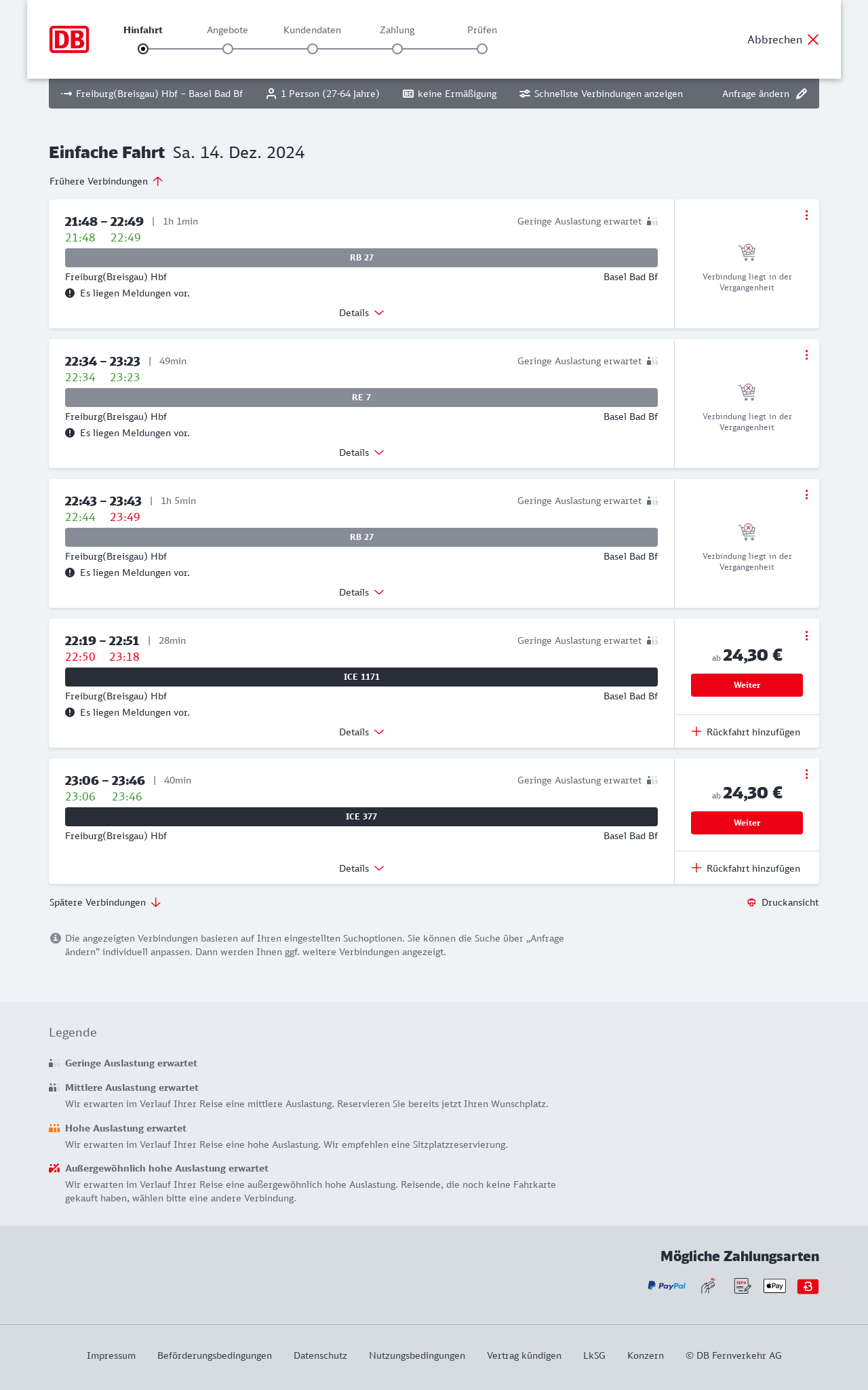Click the pencil icon beside Anfrage ändern
The width and height of the screenshot is (868, 1390).
(802, 94)
